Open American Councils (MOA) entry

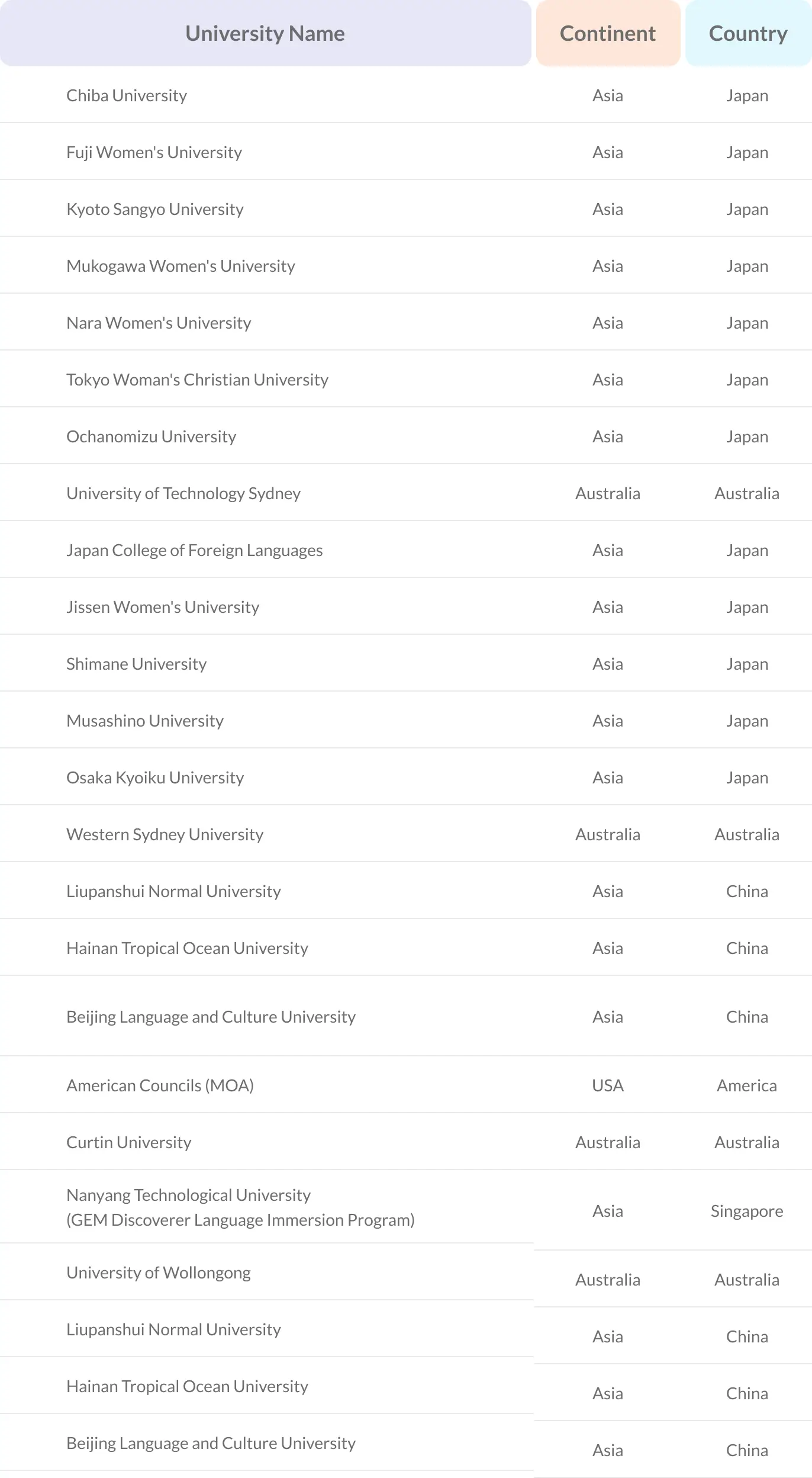tap(160, 1085)
